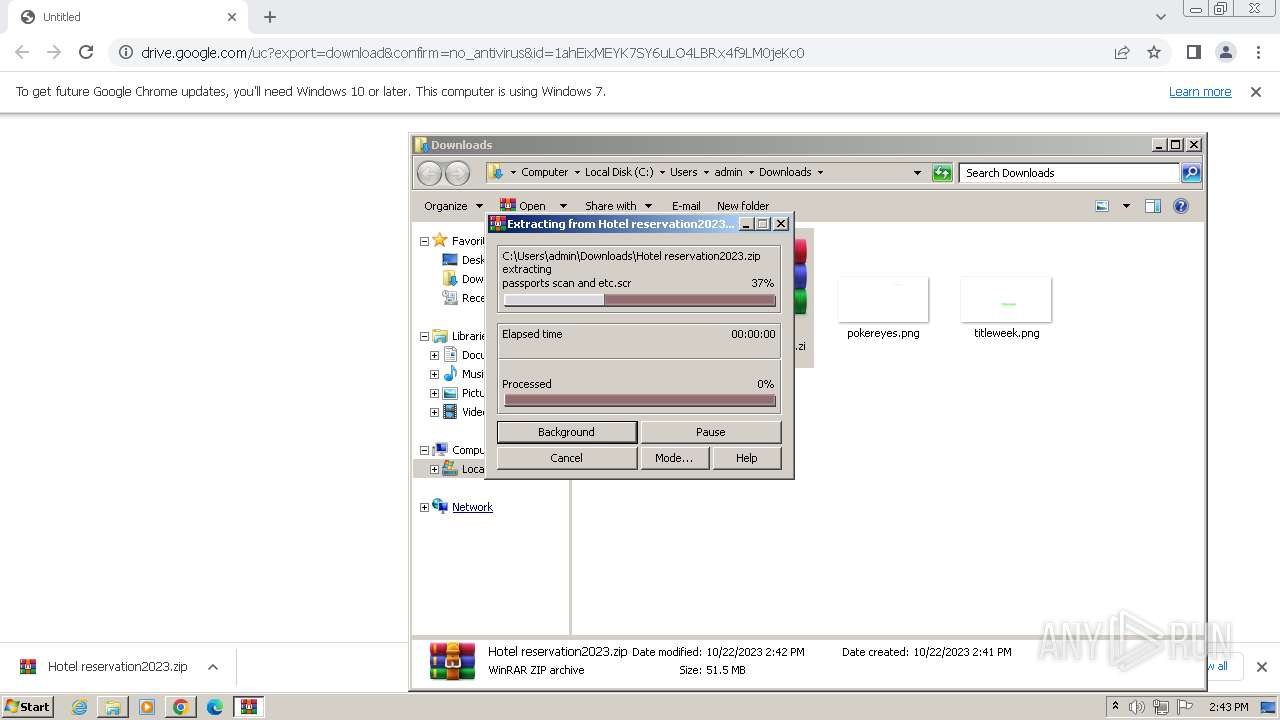Open Windows Media Player taskbar icon
Image resolution: width=1280 pixels, height=720 pixels.
pos(147,707)
